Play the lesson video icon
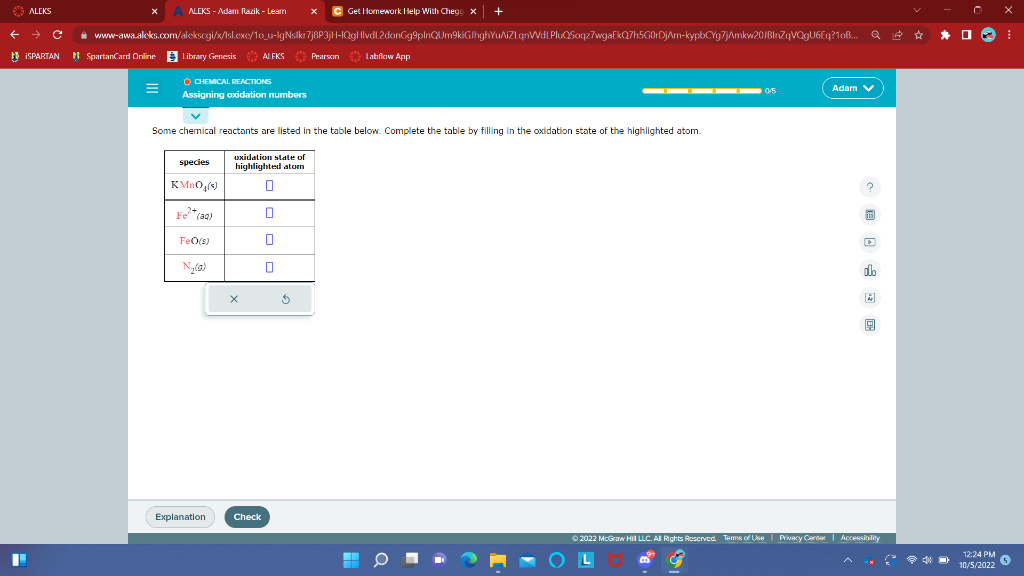This screenshot has width=1024, height=576. [870, 241]
